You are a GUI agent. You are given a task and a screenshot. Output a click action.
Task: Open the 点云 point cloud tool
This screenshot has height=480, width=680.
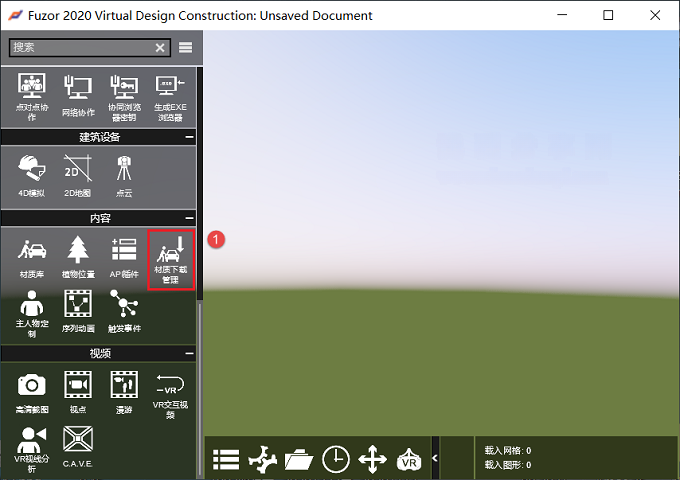point(124,175)
